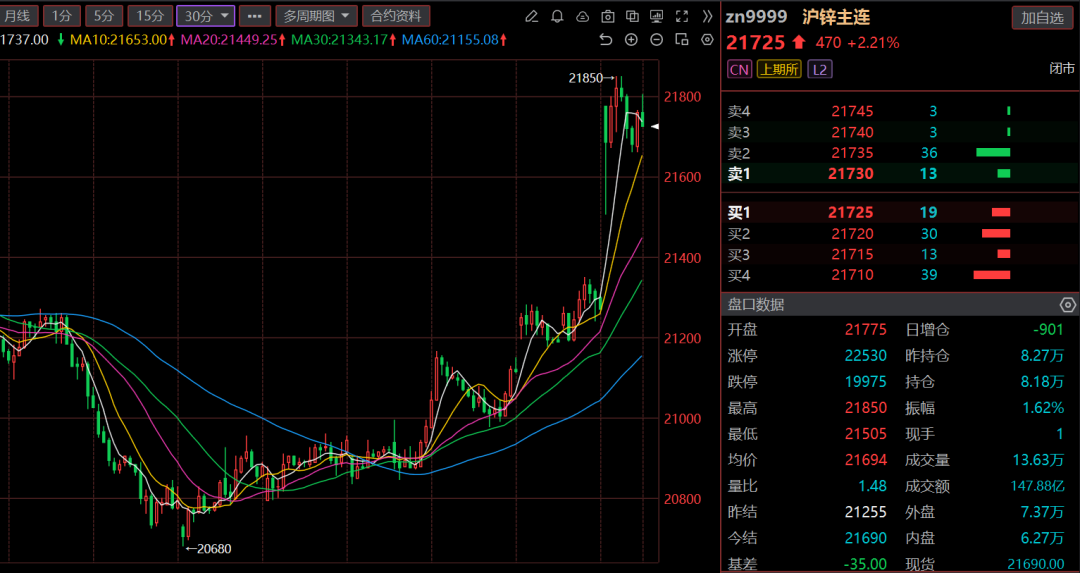
Task: Open price alert bell icon
Action: (557, 16)
